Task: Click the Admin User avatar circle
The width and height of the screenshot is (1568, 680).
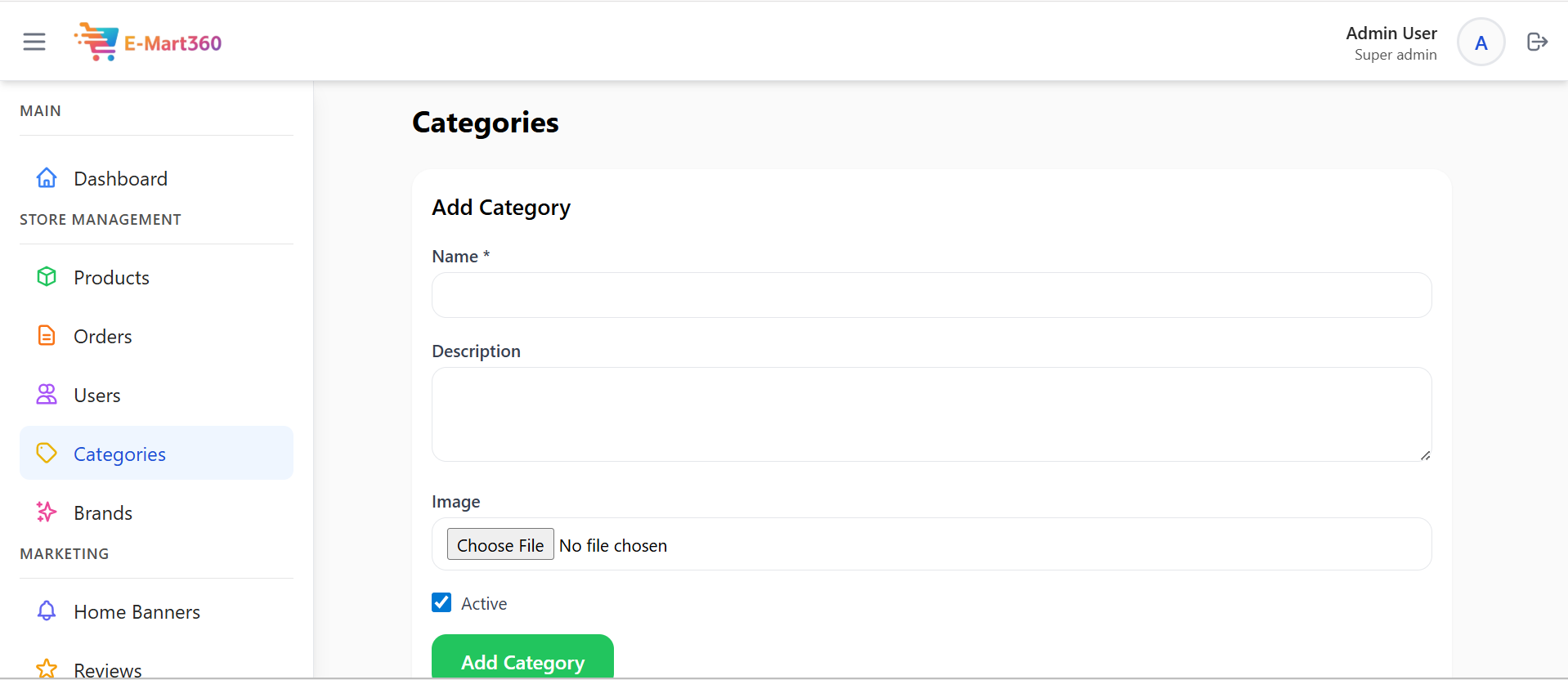Action: pyautogui.click(x=1481, y=42)
